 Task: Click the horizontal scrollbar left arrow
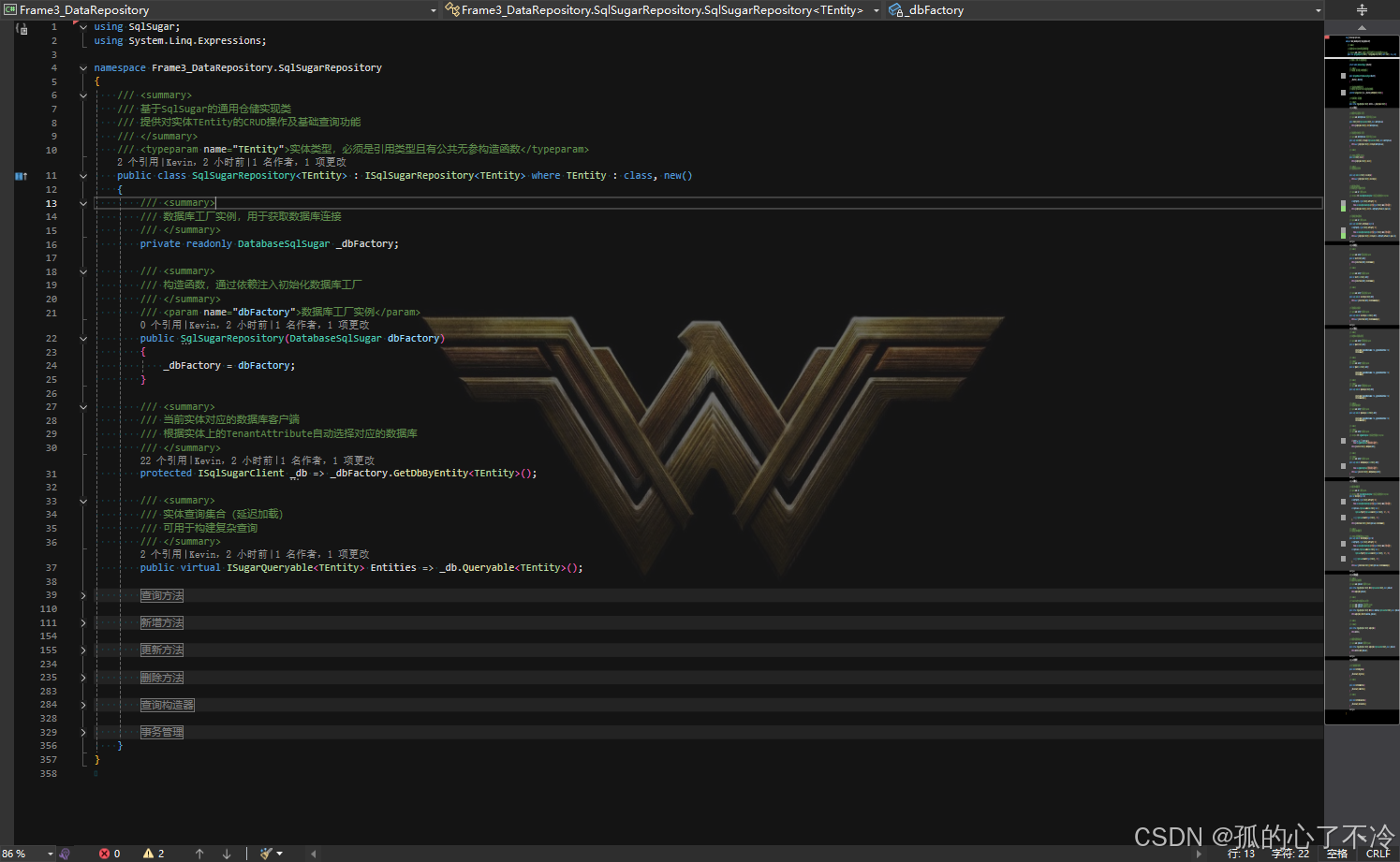pos(313,854)
